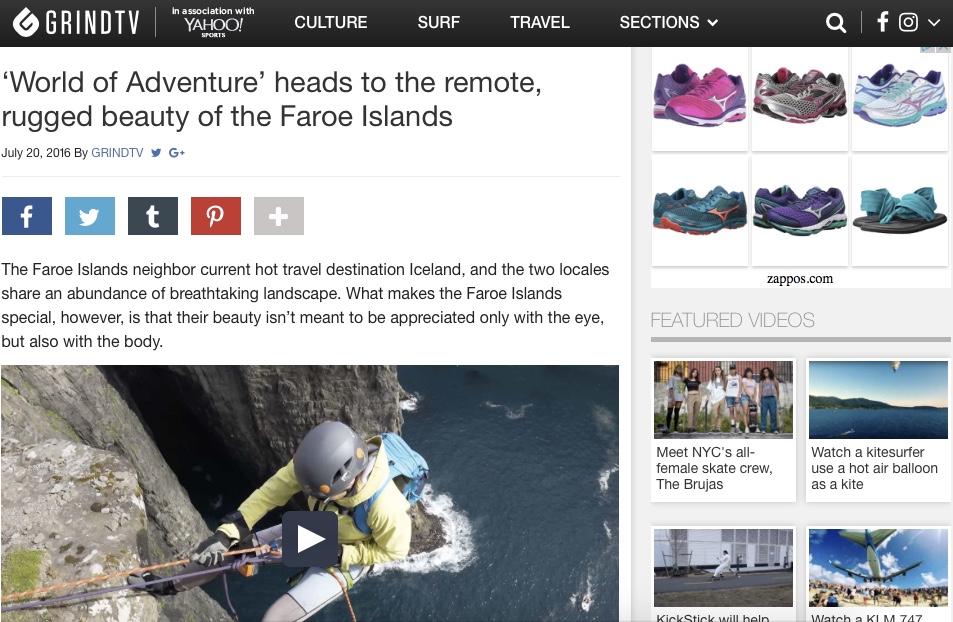Image resolution: width=953 pixels, height=622 pixels.
Task: Go to the Travel section
Action: 540,22
